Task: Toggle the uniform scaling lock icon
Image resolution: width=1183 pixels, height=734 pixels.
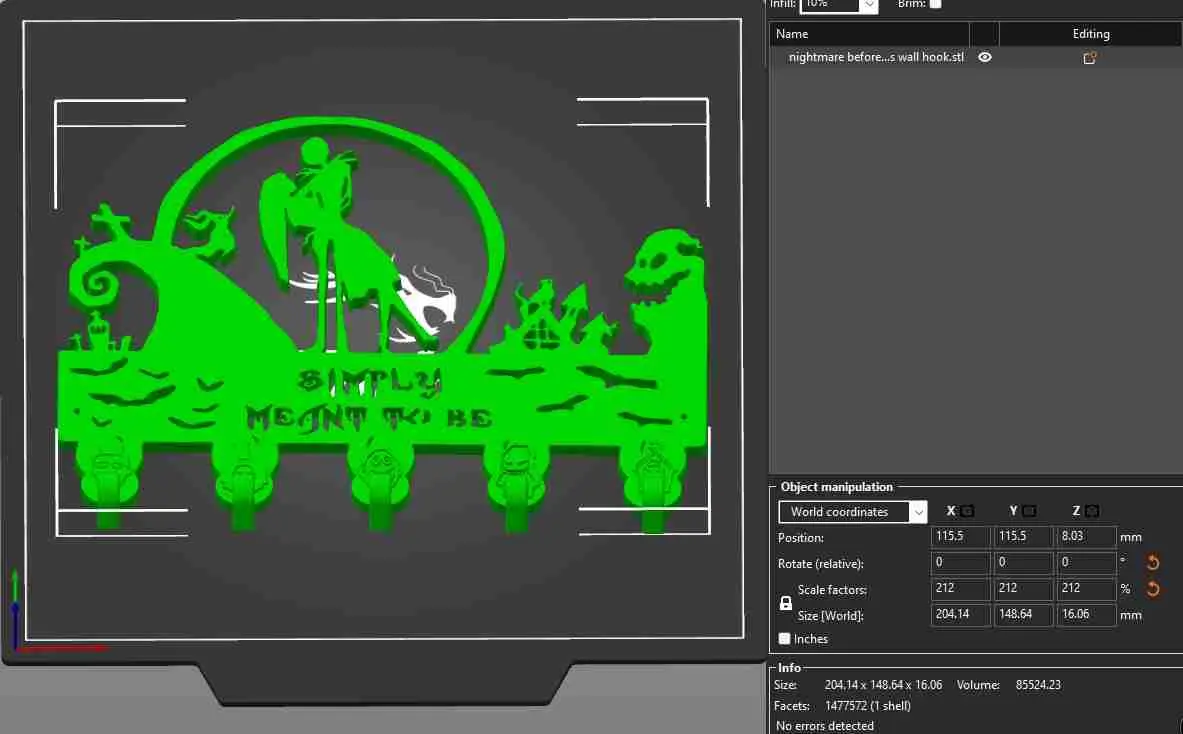Action: point(786,603)
